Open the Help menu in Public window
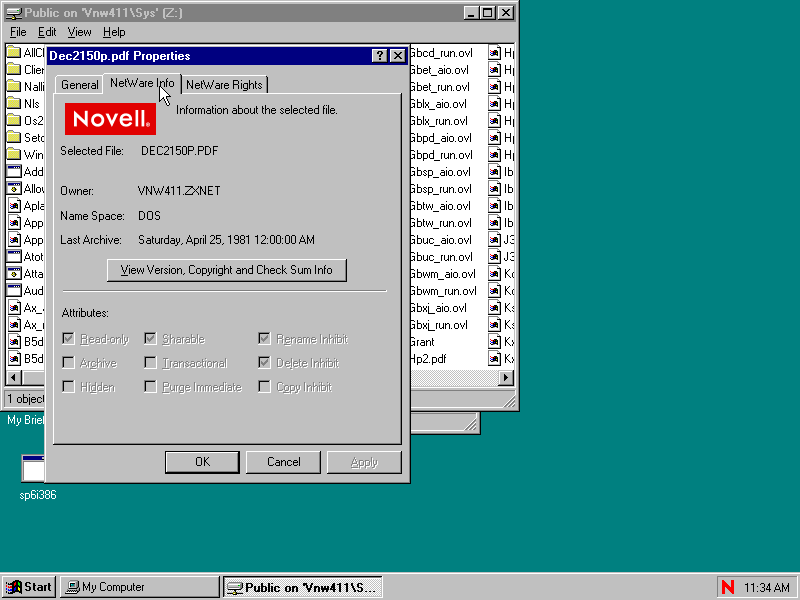The width and height of the screenshot is (800, 600). [x=114, y=32]
